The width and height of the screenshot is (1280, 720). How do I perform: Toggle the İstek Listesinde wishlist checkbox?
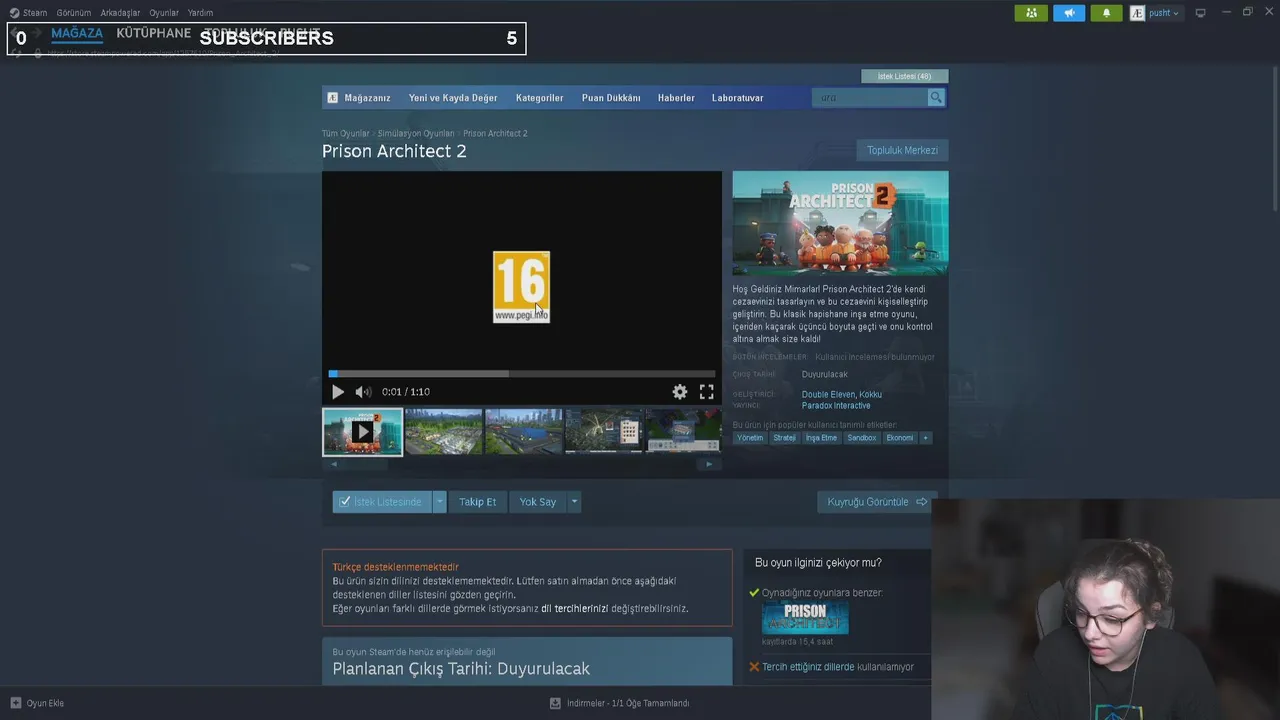point(344,502)
